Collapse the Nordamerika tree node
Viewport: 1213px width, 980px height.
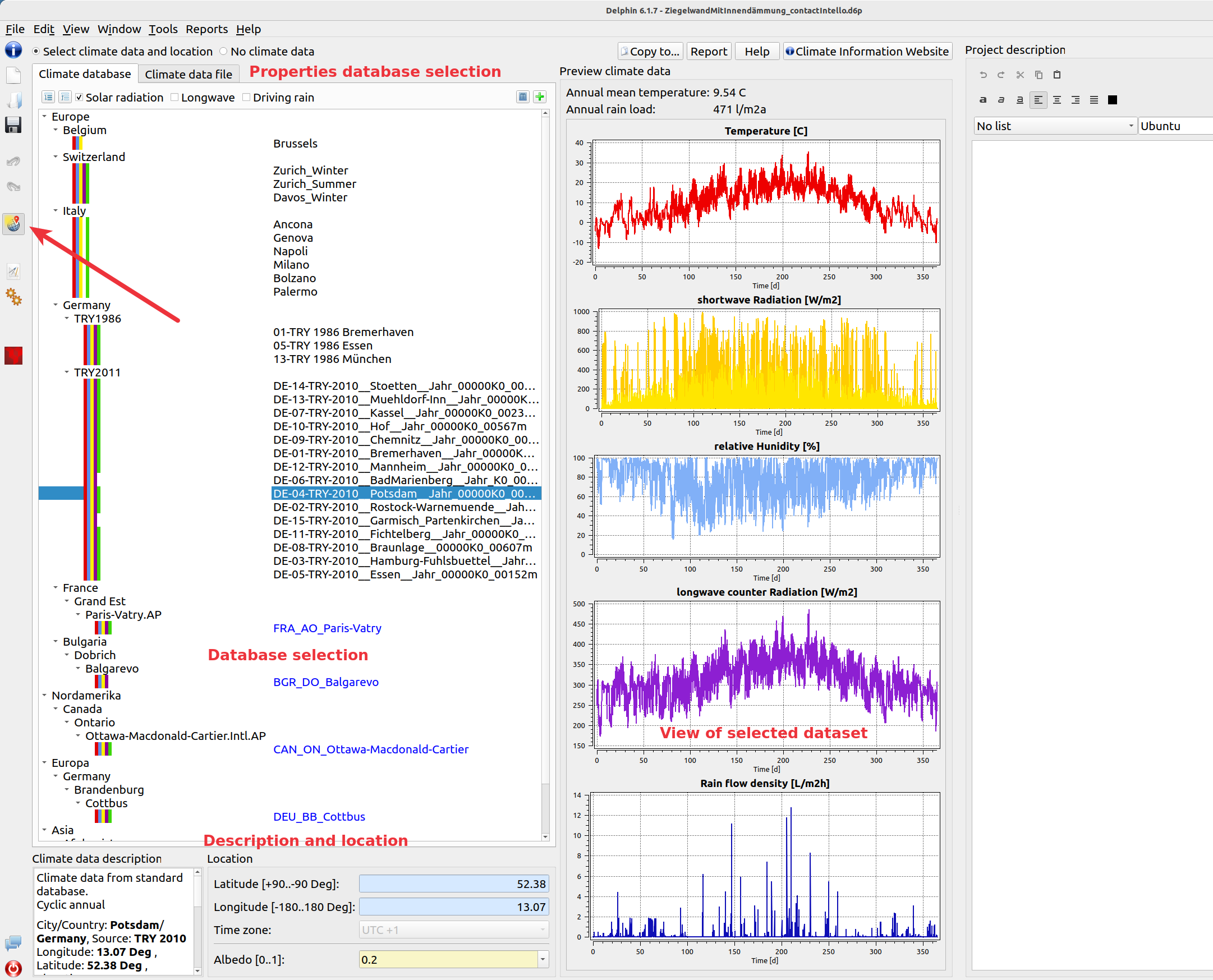click(44, 695)
